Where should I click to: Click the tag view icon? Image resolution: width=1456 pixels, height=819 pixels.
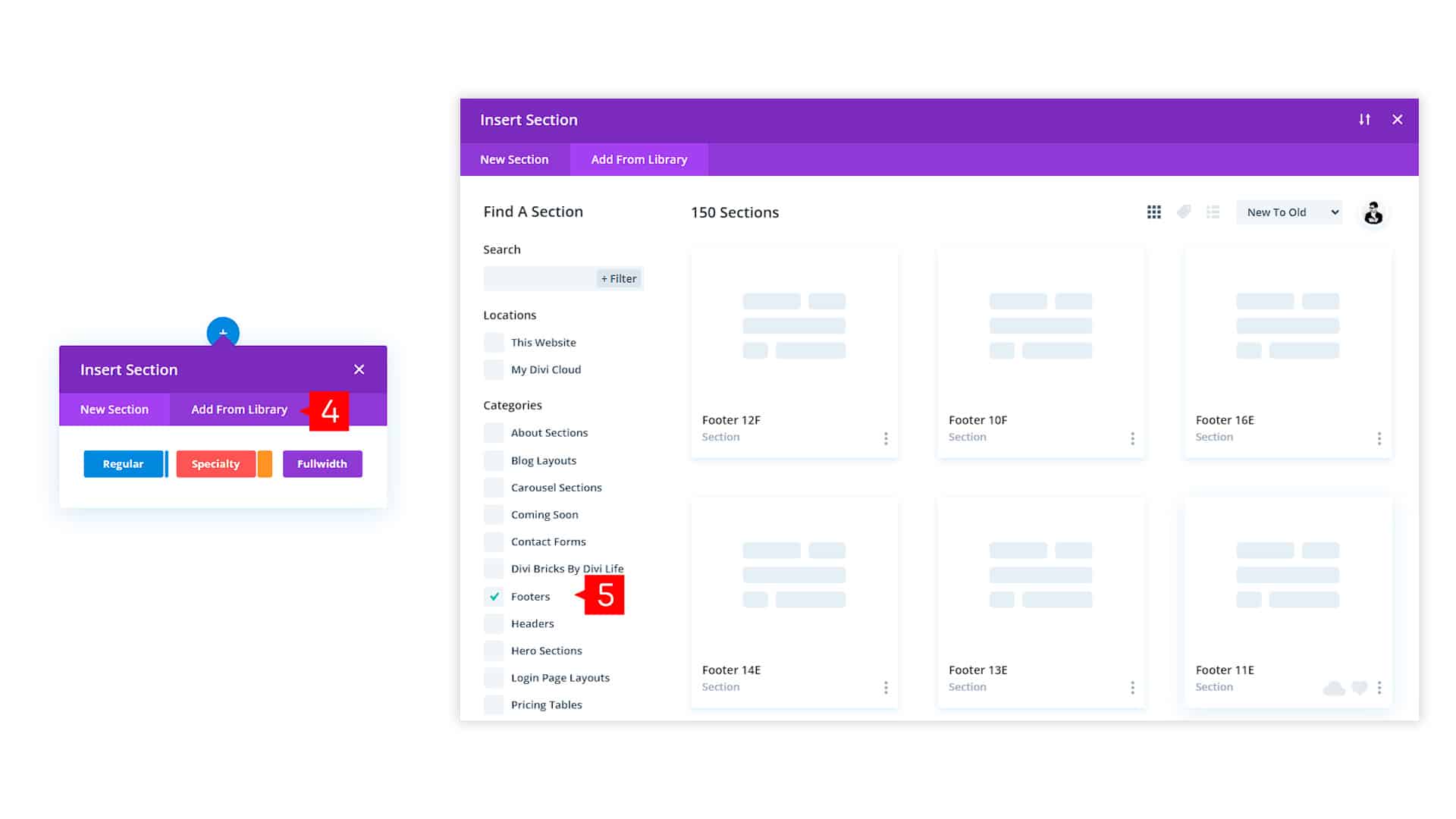pyautogui.click(x=1184, y=212)
